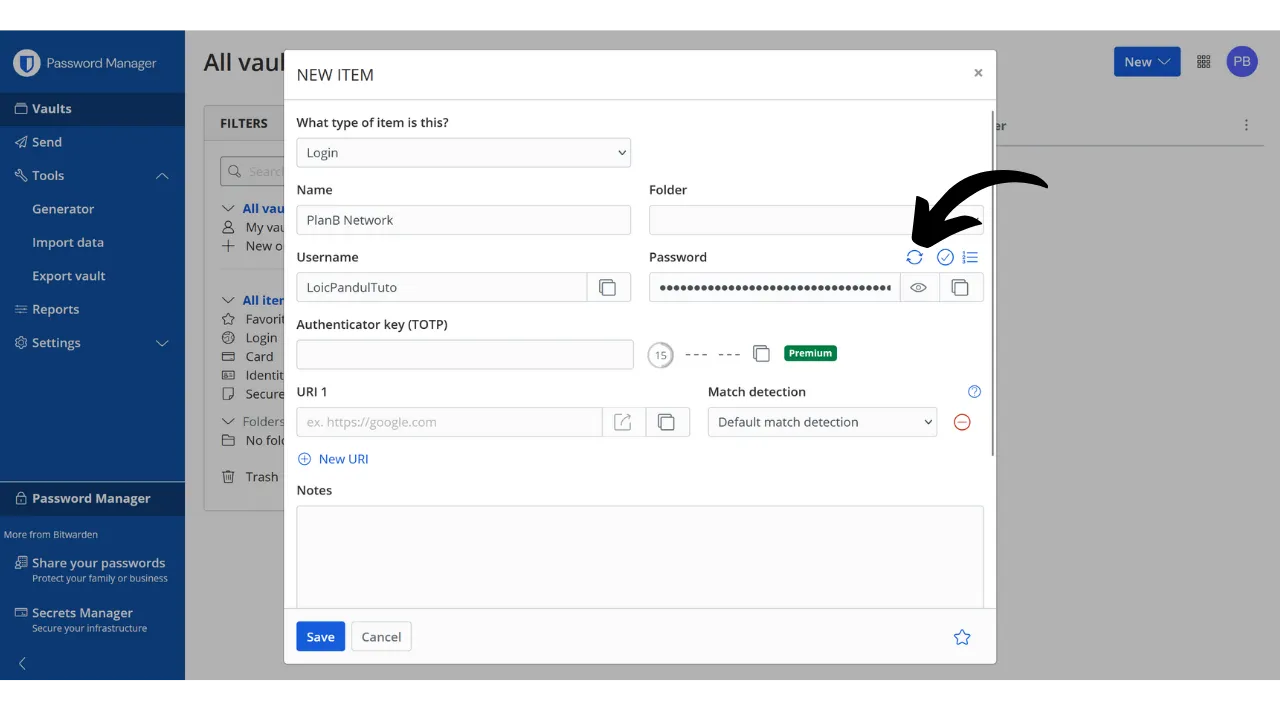1280x711 pixels.
Task: Copy the password to clipboard
Action: click(960, 287)
